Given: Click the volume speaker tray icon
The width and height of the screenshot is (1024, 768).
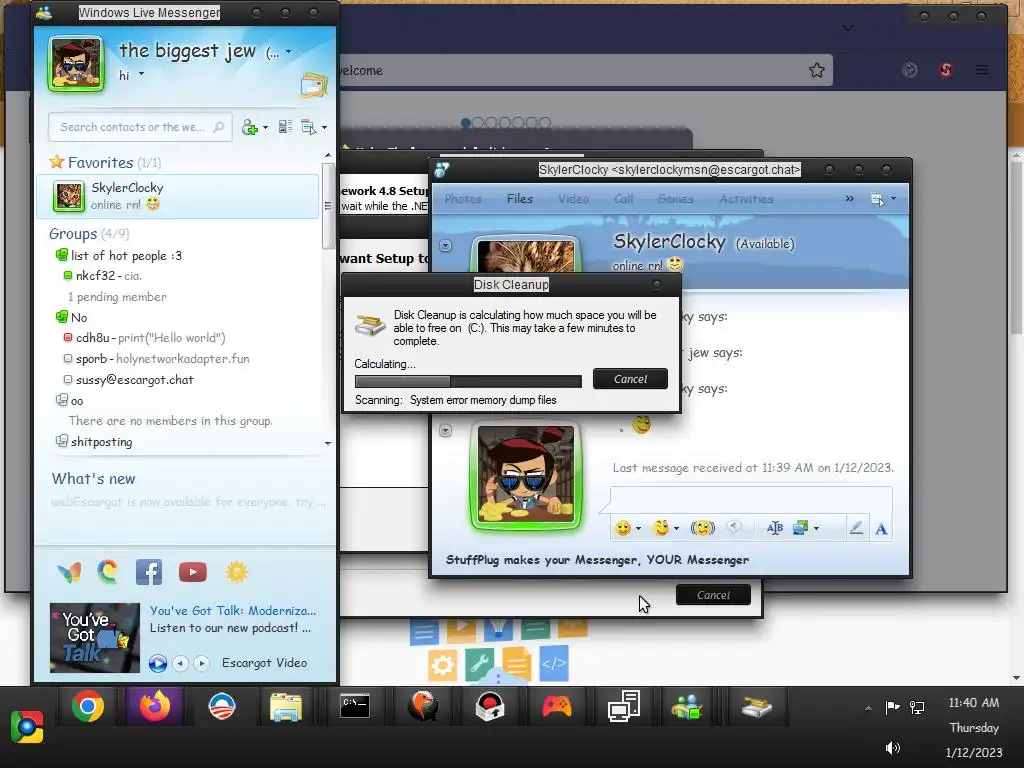Looking at the screenshot, I should [x=892, y=748].
